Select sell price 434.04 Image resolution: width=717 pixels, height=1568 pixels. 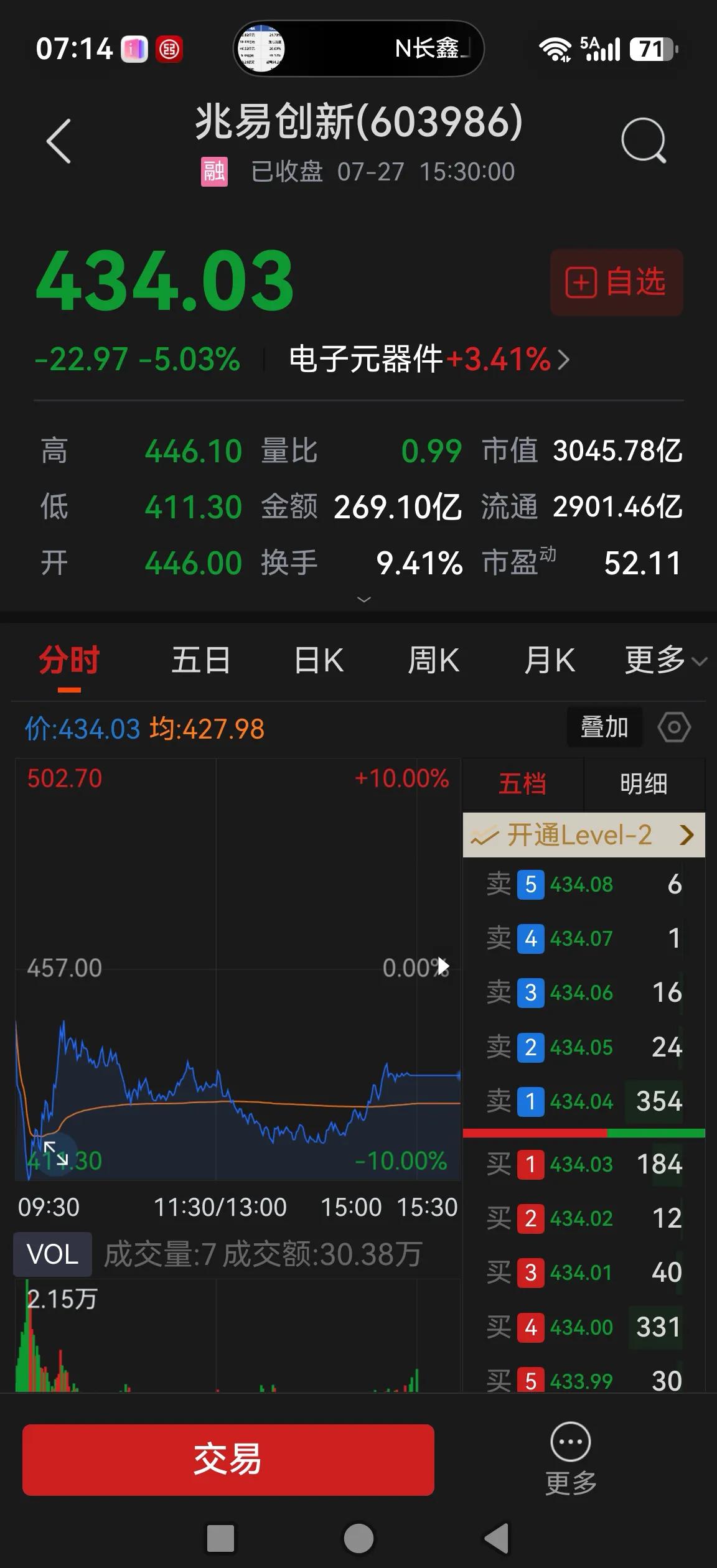(581, 1102)
